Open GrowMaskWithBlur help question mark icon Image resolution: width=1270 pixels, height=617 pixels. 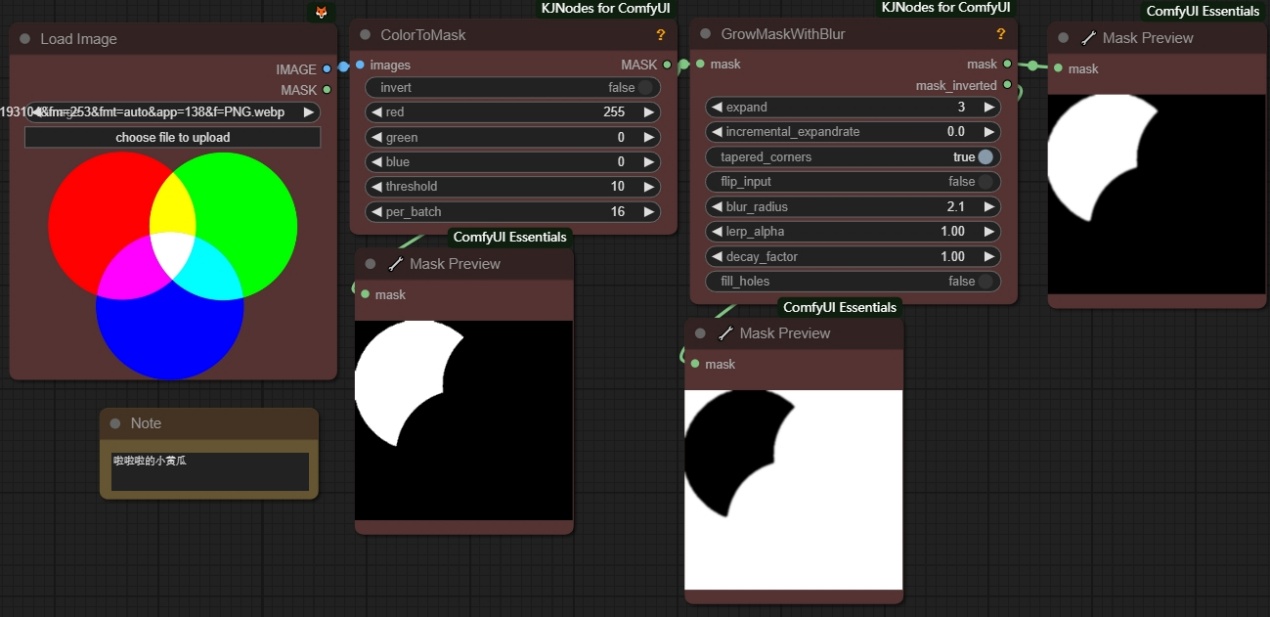(1000, 34)
